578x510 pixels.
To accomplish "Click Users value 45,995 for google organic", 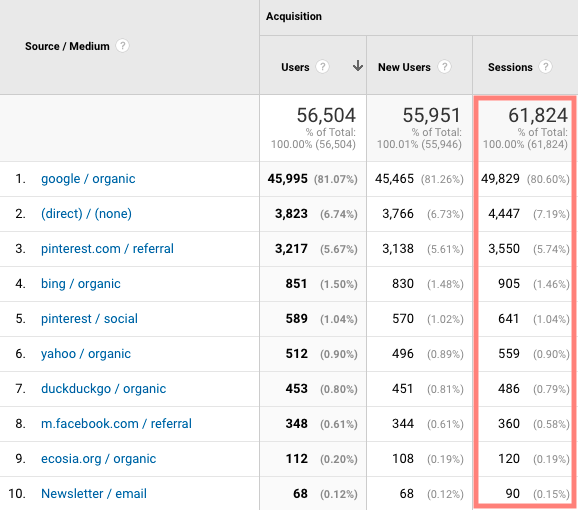I will [288, 179].
